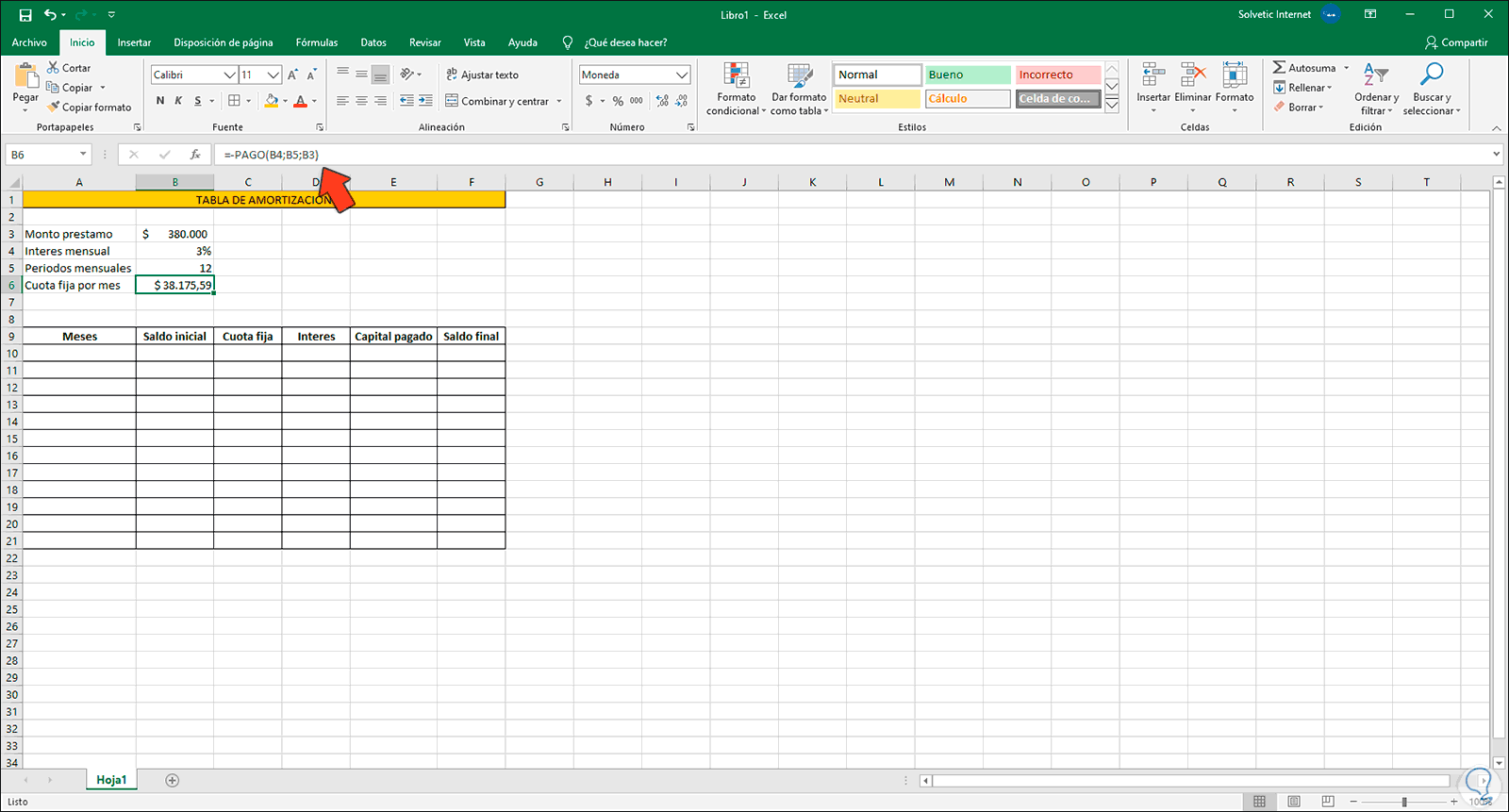Open Dar formato como tabla
Screen dimensions: 1509x812
[799, 90]
